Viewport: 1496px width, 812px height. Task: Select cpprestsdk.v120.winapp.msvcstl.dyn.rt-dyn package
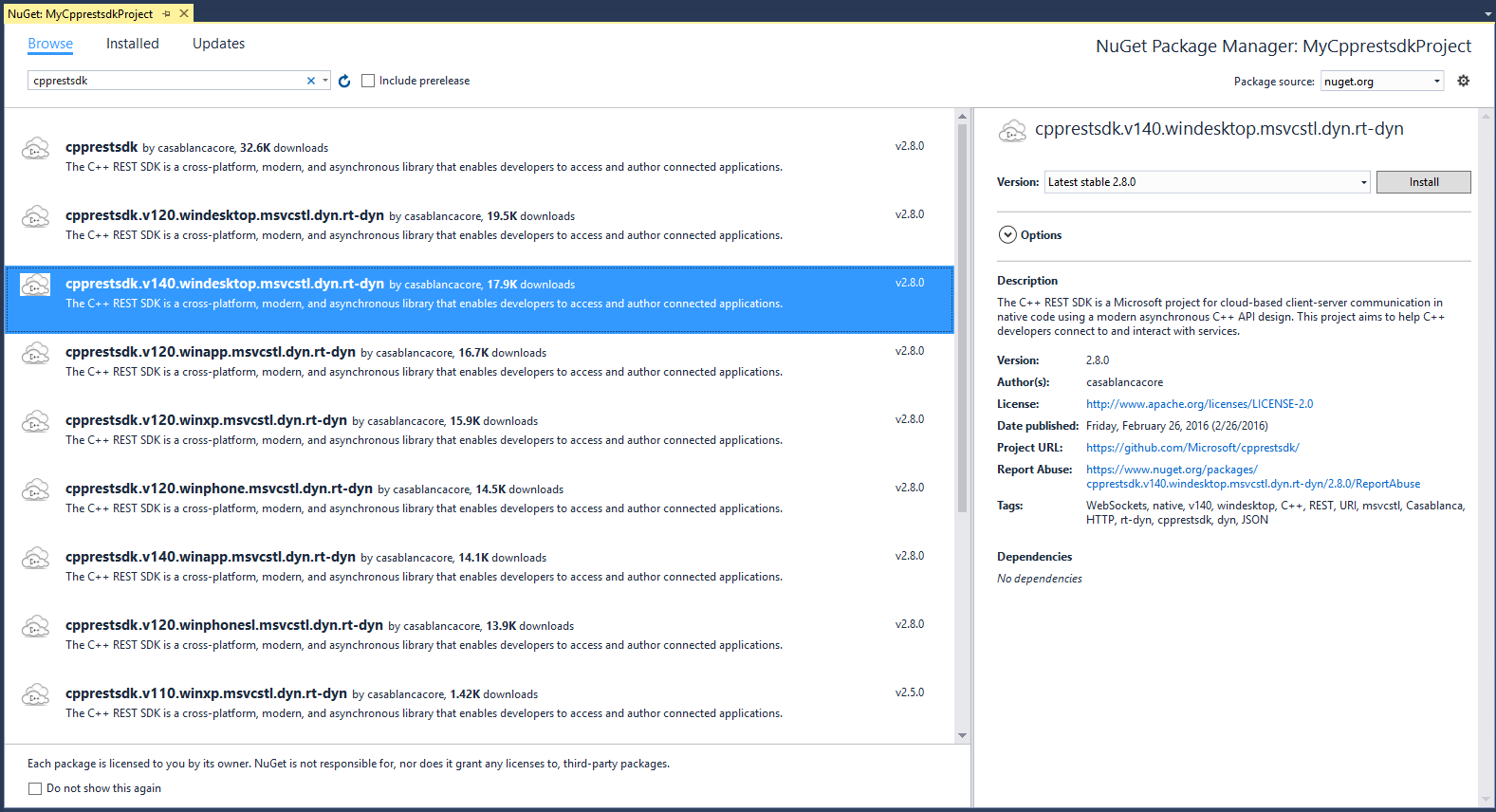click(x=211, y=352)
